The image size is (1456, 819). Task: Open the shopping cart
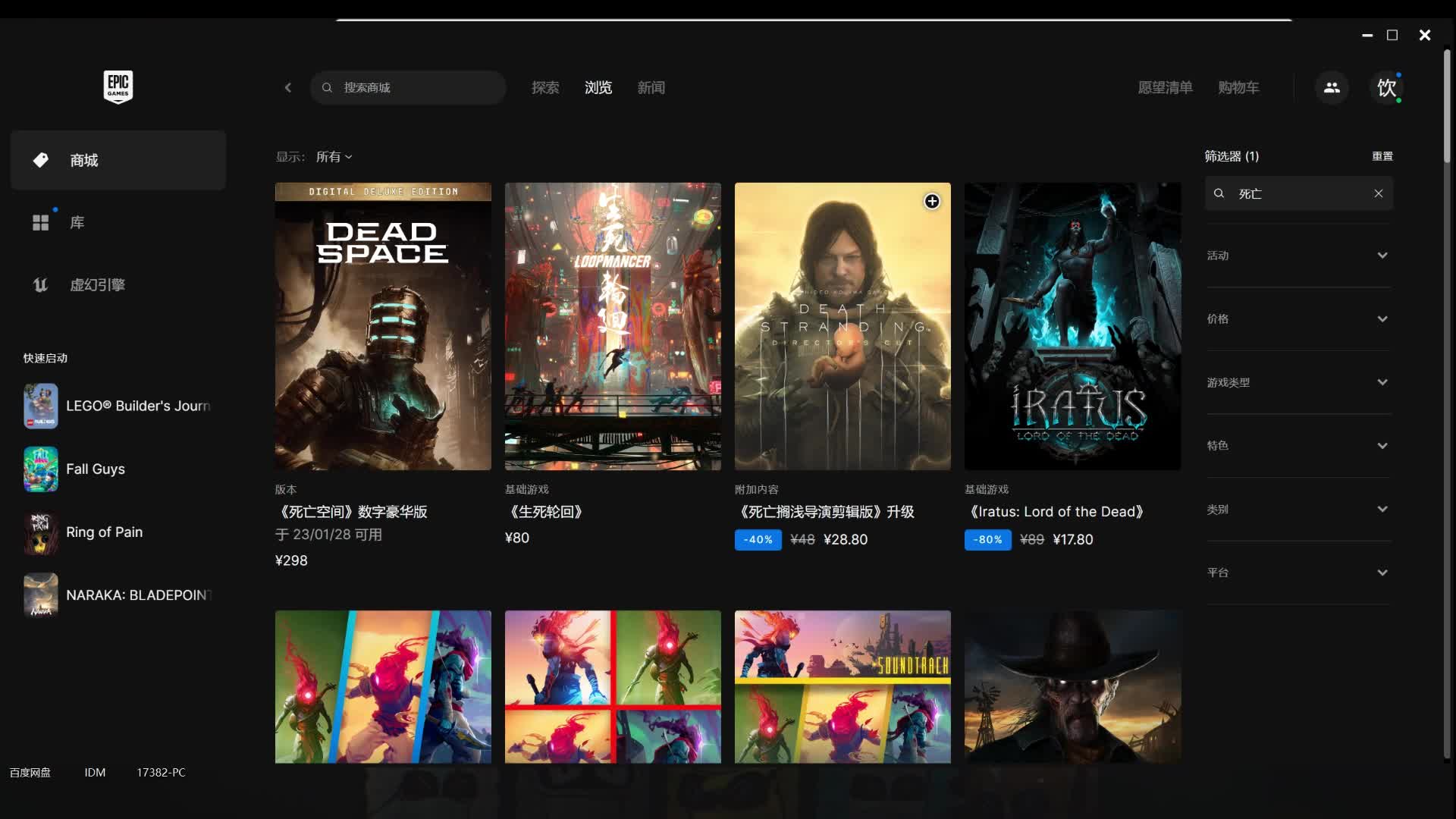[x=1238, y=87]
